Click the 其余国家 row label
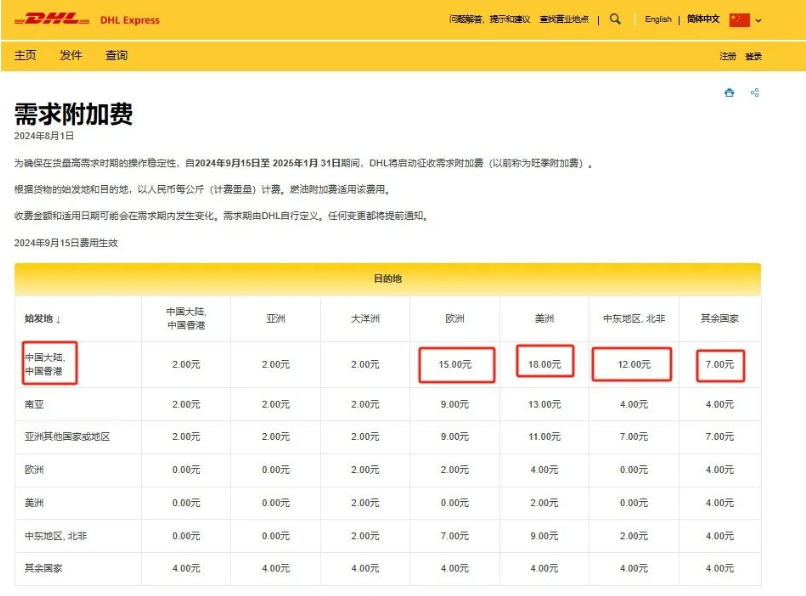 pyautogui.click(x=44, y=568)
